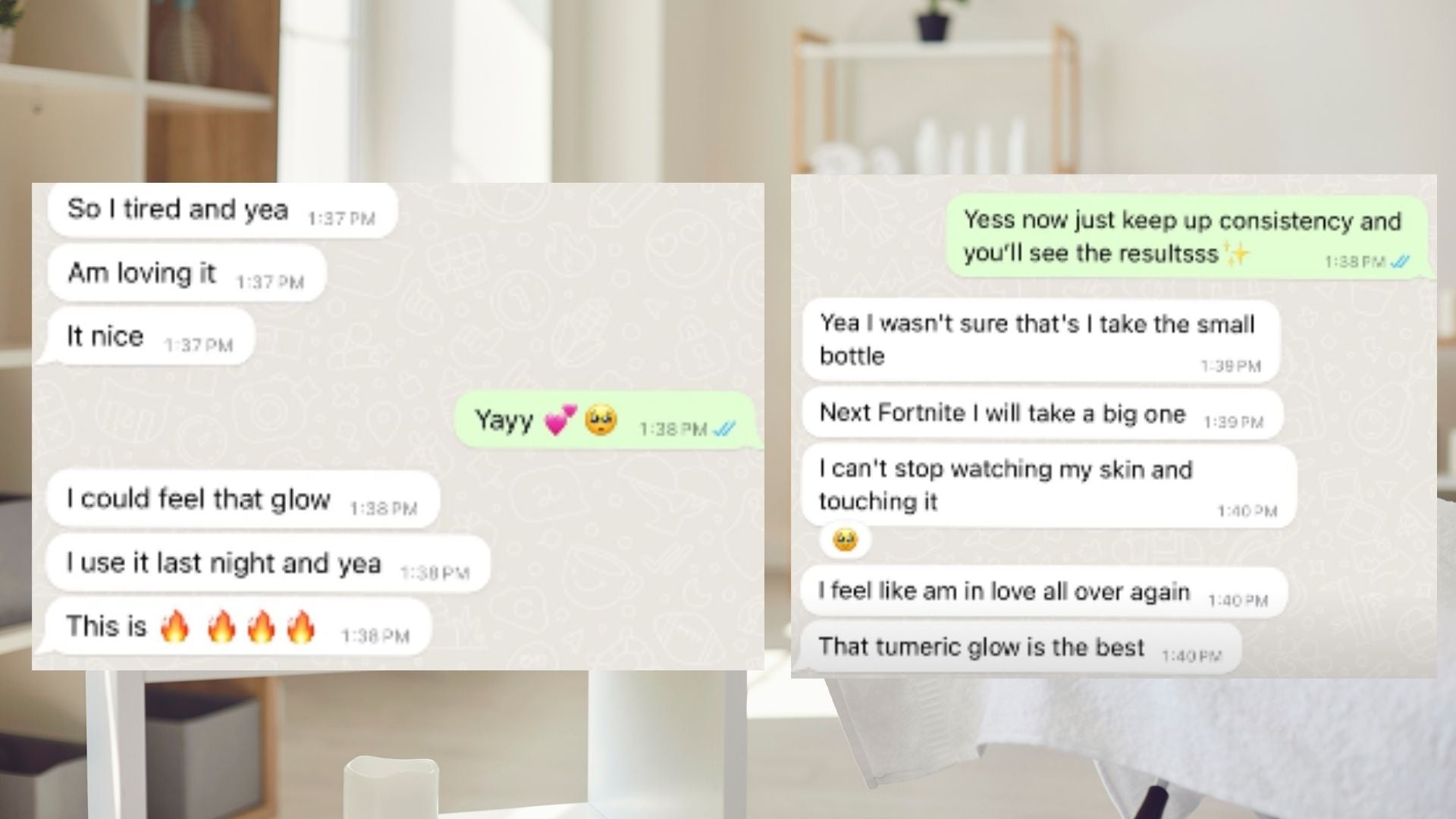Click the 'So I tired and yea' message

pyautogui.click(x=222, y=209)
